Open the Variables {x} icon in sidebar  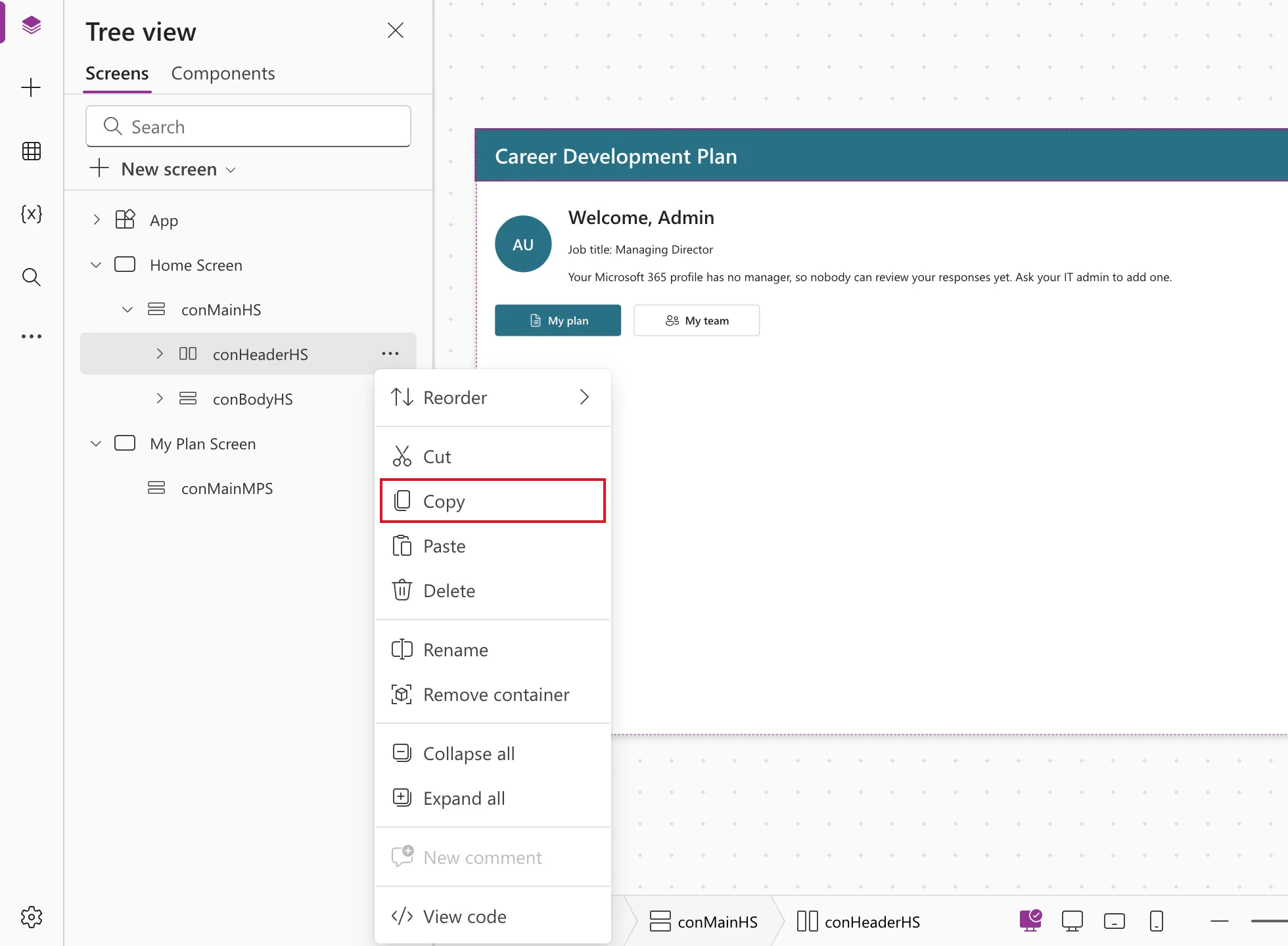31,214
